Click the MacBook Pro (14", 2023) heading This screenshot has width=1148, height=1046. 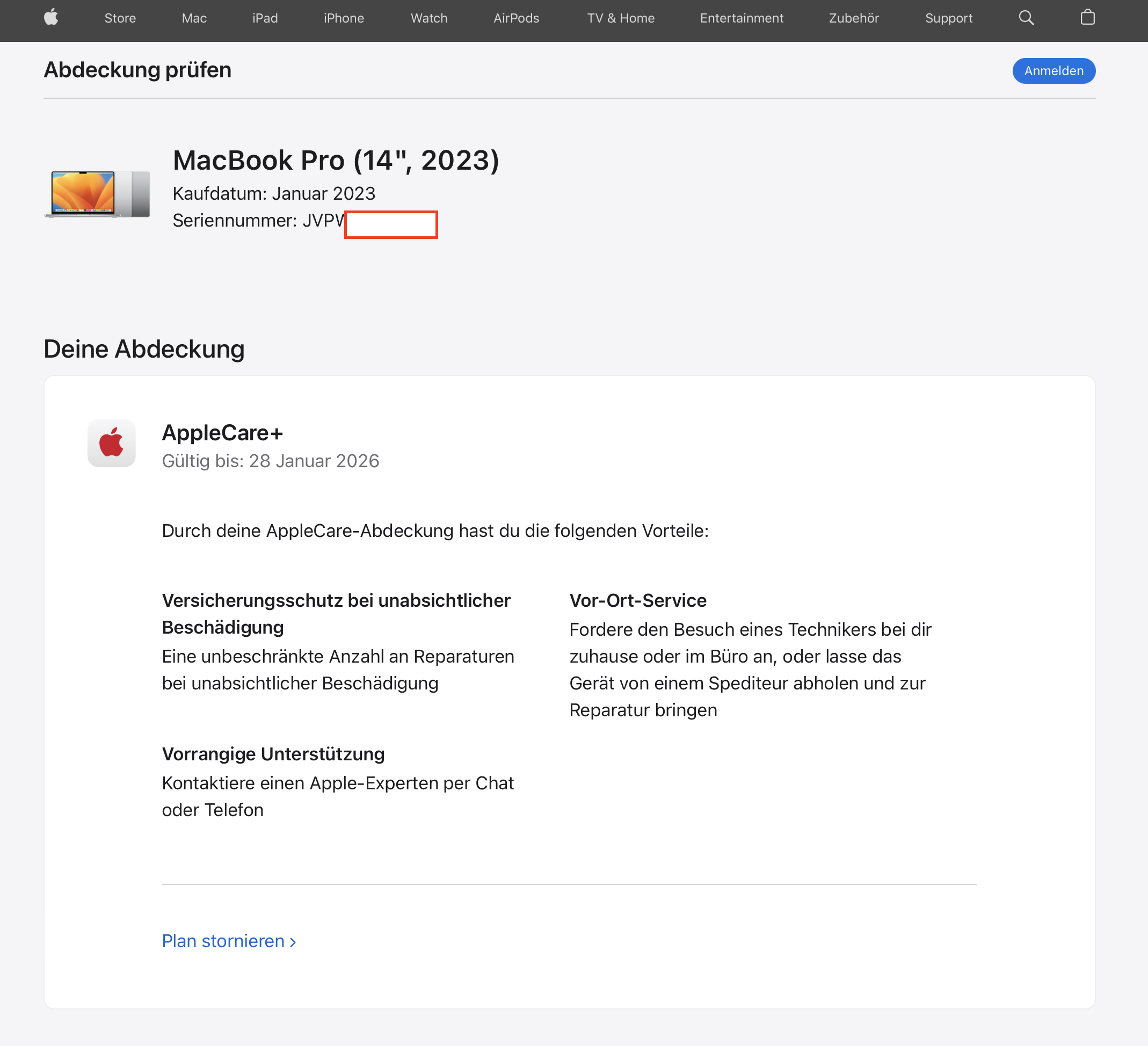336,160
